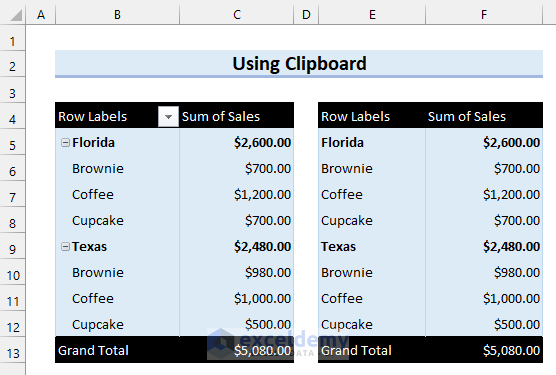The width and height of the screenshot is (556, 375).
Task: Select column E header
Action: coord(372,15)
